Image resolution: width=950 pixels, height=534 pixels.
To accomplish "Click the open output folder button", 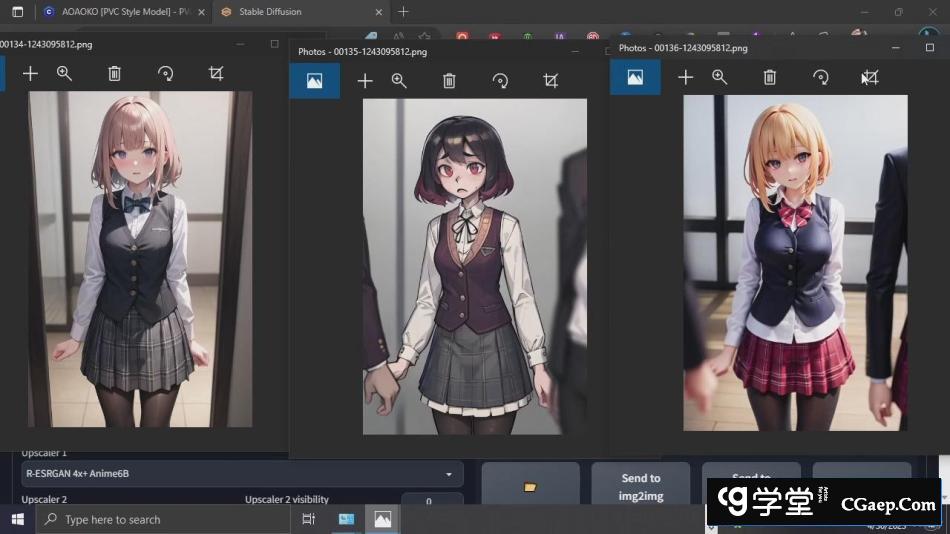I will (530, 486).
